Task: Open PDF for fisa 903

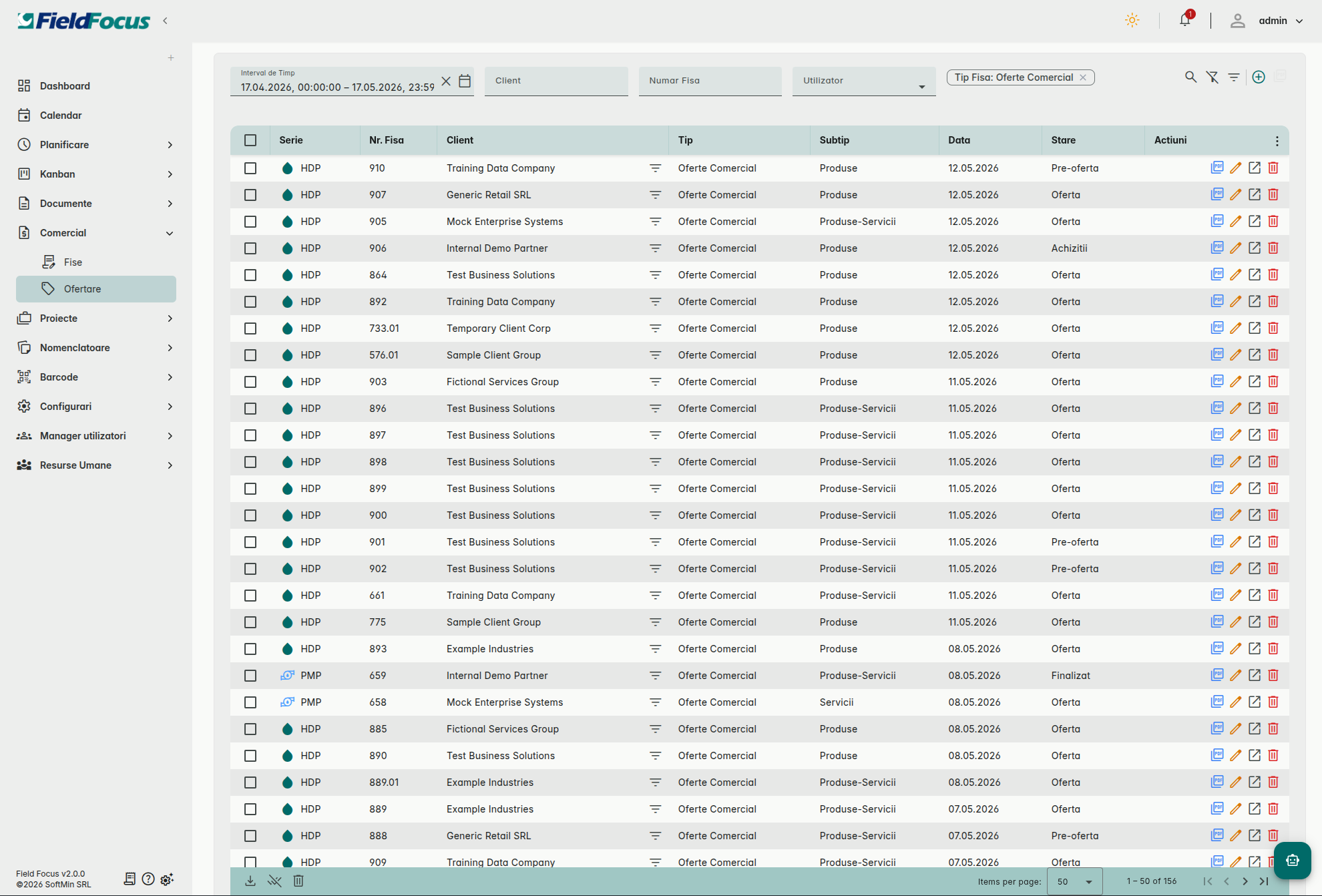Action: (1217, 381)
